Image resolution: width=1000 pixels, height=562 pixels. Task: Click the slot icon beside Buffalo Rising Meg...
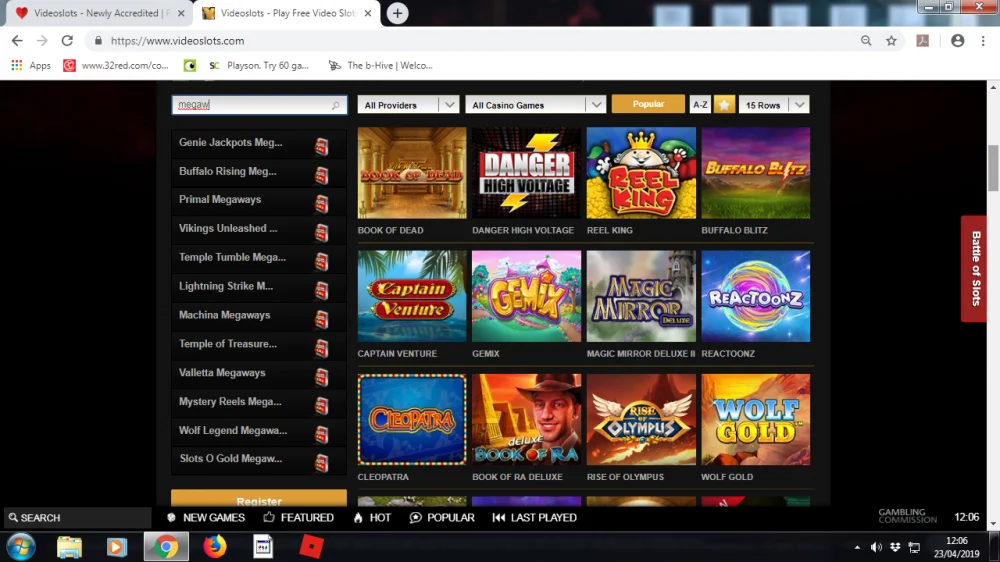321,175
